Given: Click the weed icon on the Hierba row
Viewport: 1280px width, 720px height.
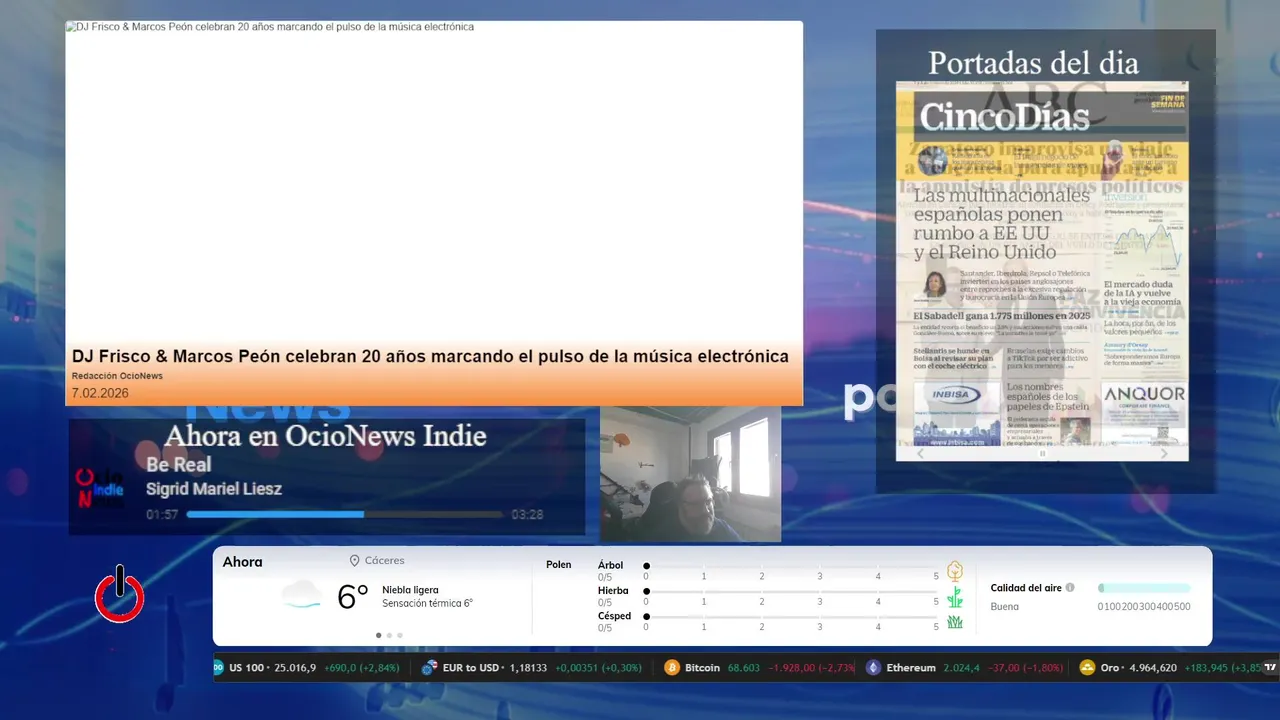Looking at the screenshot, I should (955, 597).
